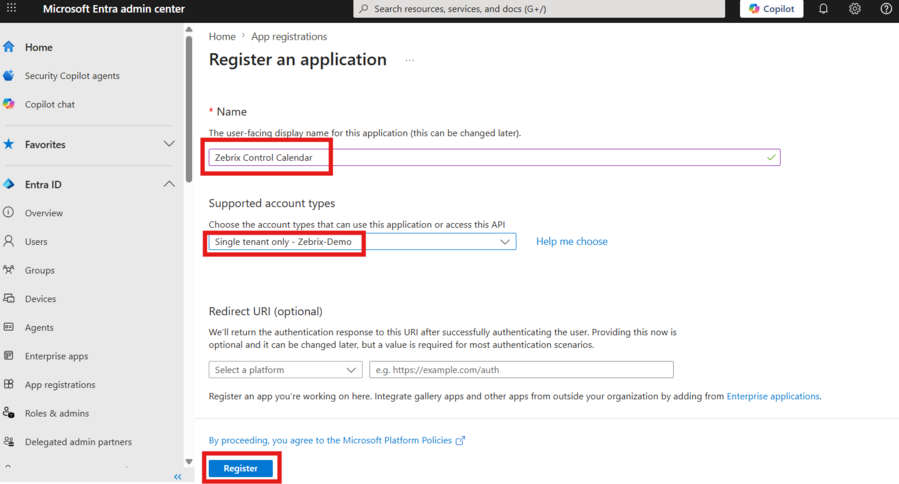The height and width of the screenshot is (484, 899).
Task: Open the notifications bell
Action: [x=823, y=9]
